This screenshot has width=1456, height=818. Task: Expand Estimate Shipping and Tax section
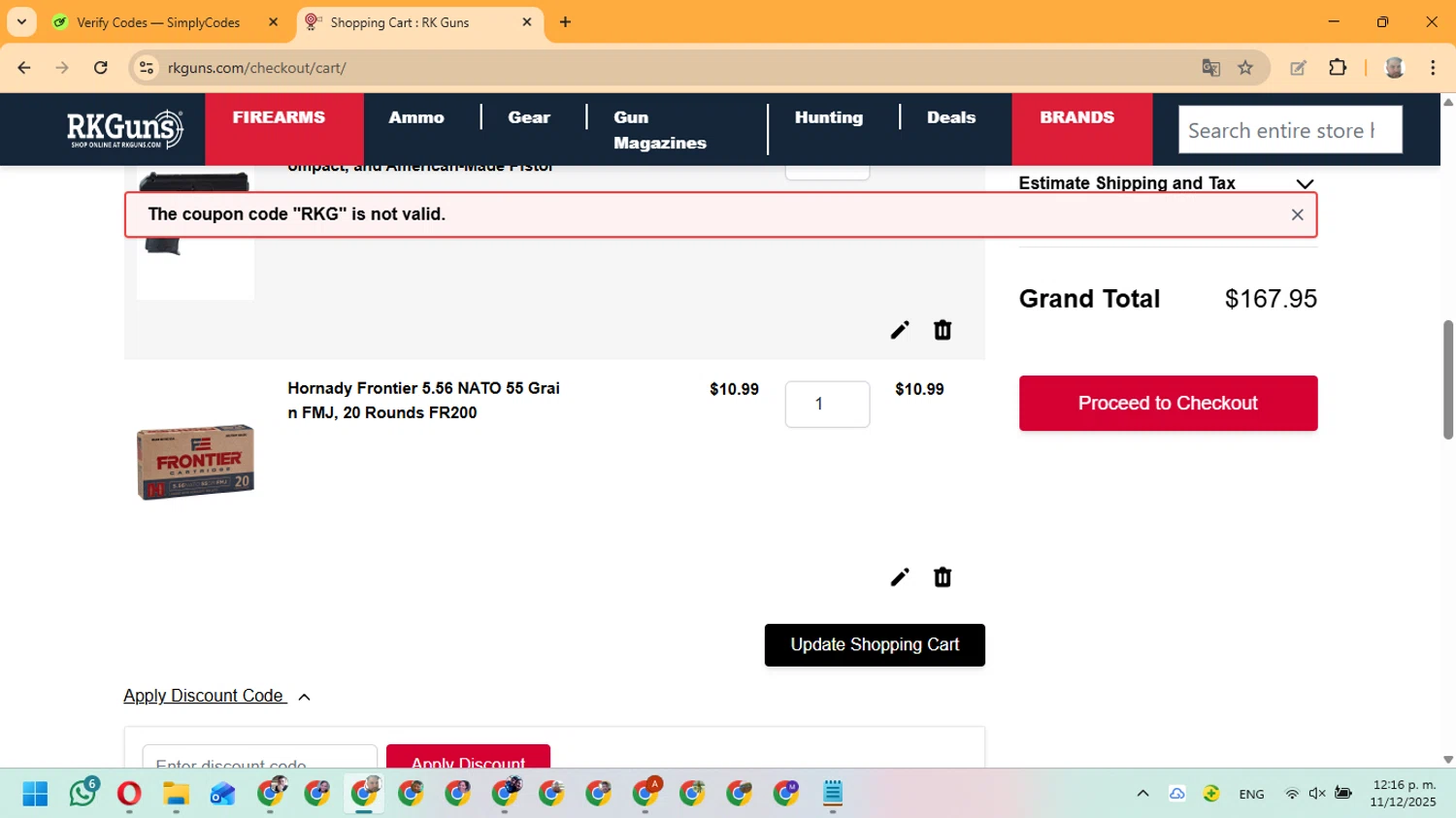point(1168,183)
